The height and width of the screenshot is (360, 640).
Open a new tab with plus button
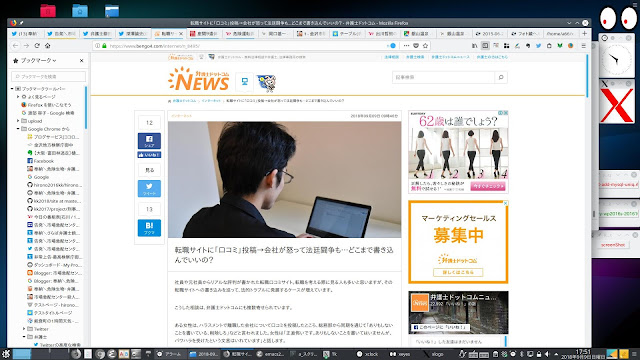click(584, 33)
